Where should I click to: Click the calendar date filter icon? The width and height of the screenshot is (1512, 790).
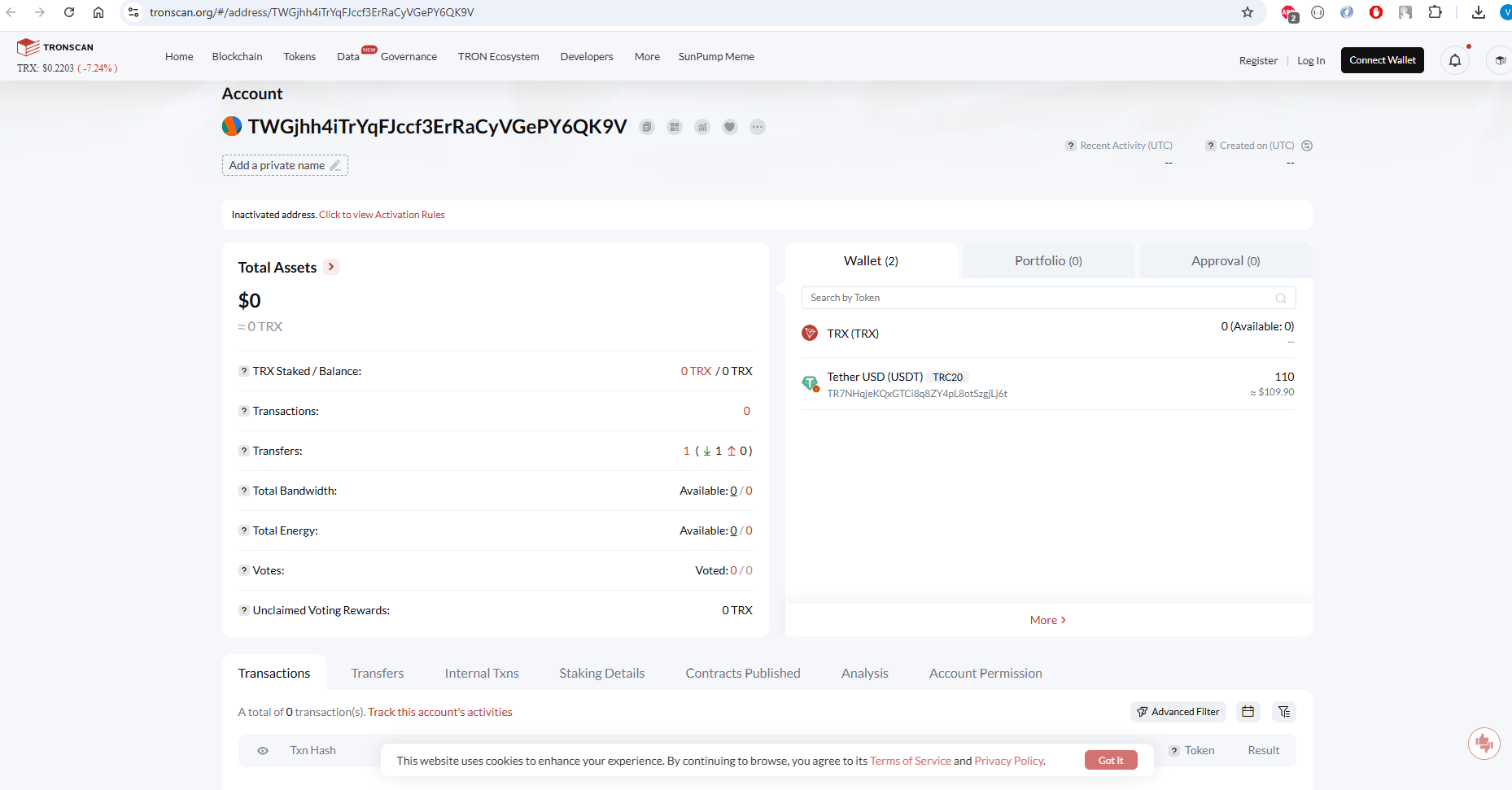click(1248, 712)
